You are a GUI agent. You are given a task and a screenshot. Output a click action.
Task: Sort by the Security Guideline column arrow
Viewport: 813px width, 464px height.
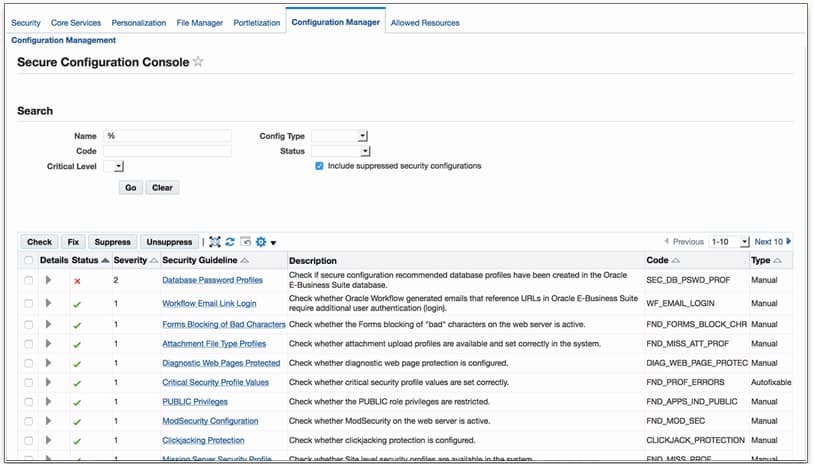click(245, 261)
